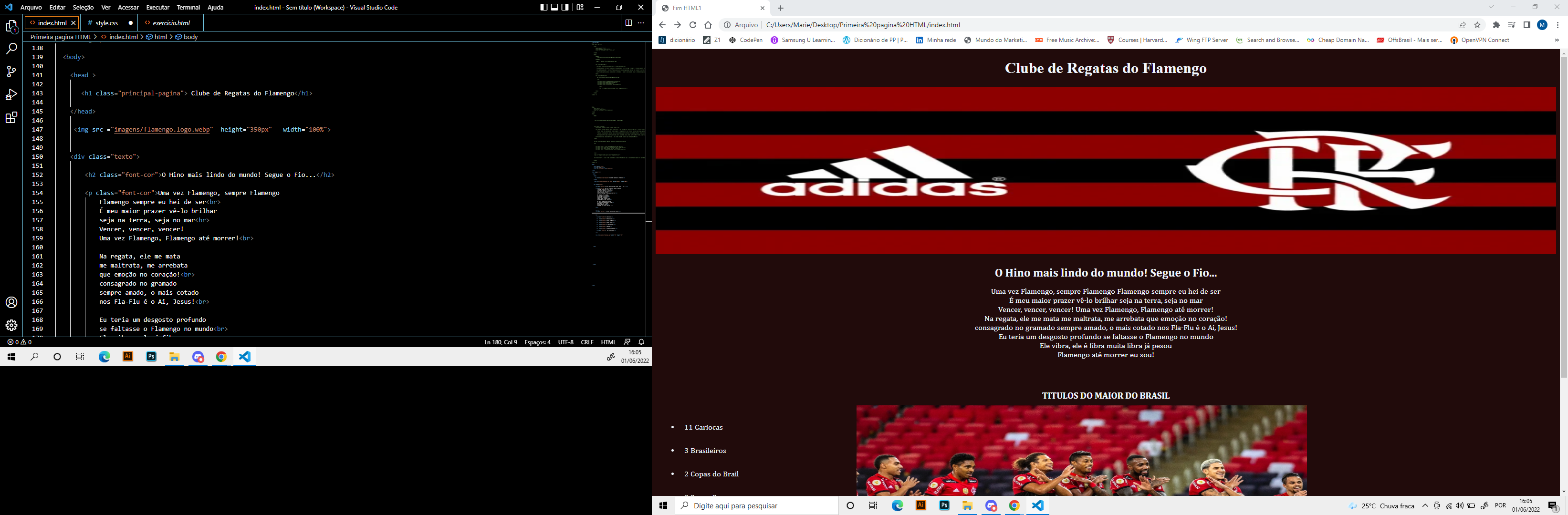Open the Terminal menu
The image size is (1568, 515).
pos(188,7)
